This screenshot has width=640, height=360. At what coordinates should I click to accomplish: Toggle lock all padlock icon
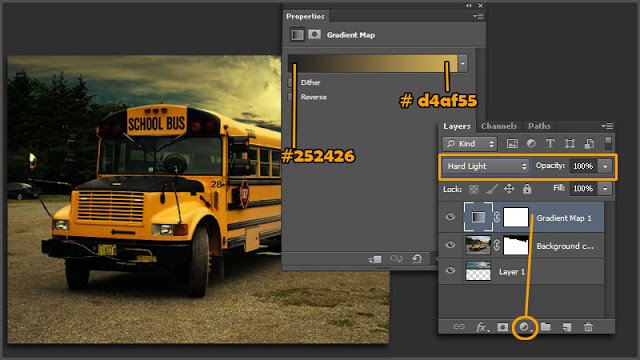click(527, 189)
